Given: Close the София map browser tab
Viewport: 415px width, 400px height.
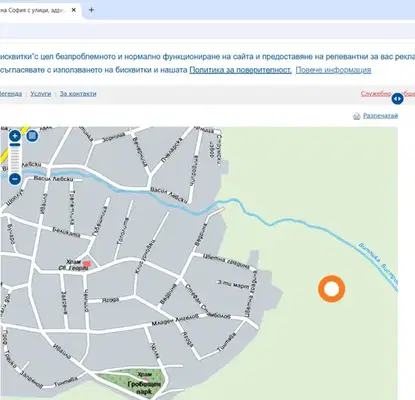Looking at the screenshot, I should click(x=74, y=10).
